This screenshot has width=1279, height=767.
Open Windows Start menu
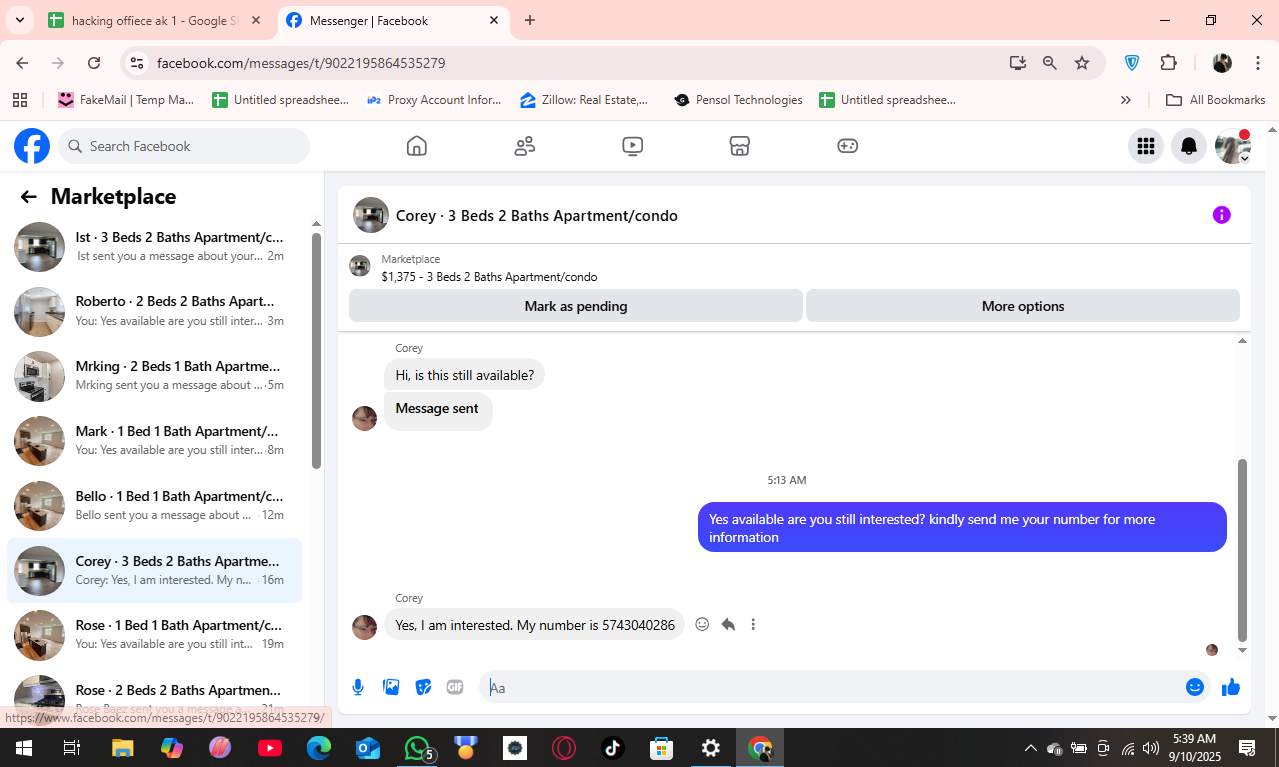(x=23, y=748)
